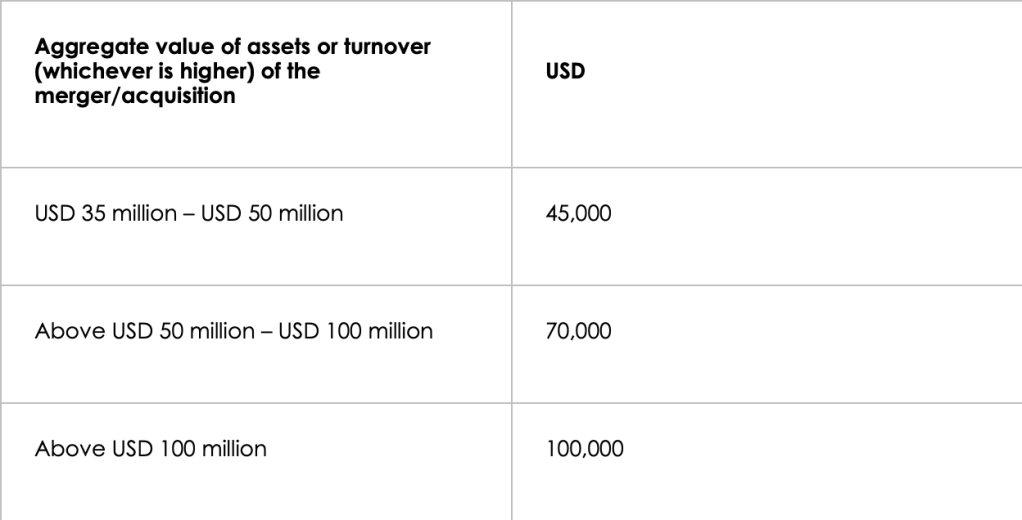Click the Above USD 100 million row label
The width and height of the screenshot is (1022, 520).
151,449
